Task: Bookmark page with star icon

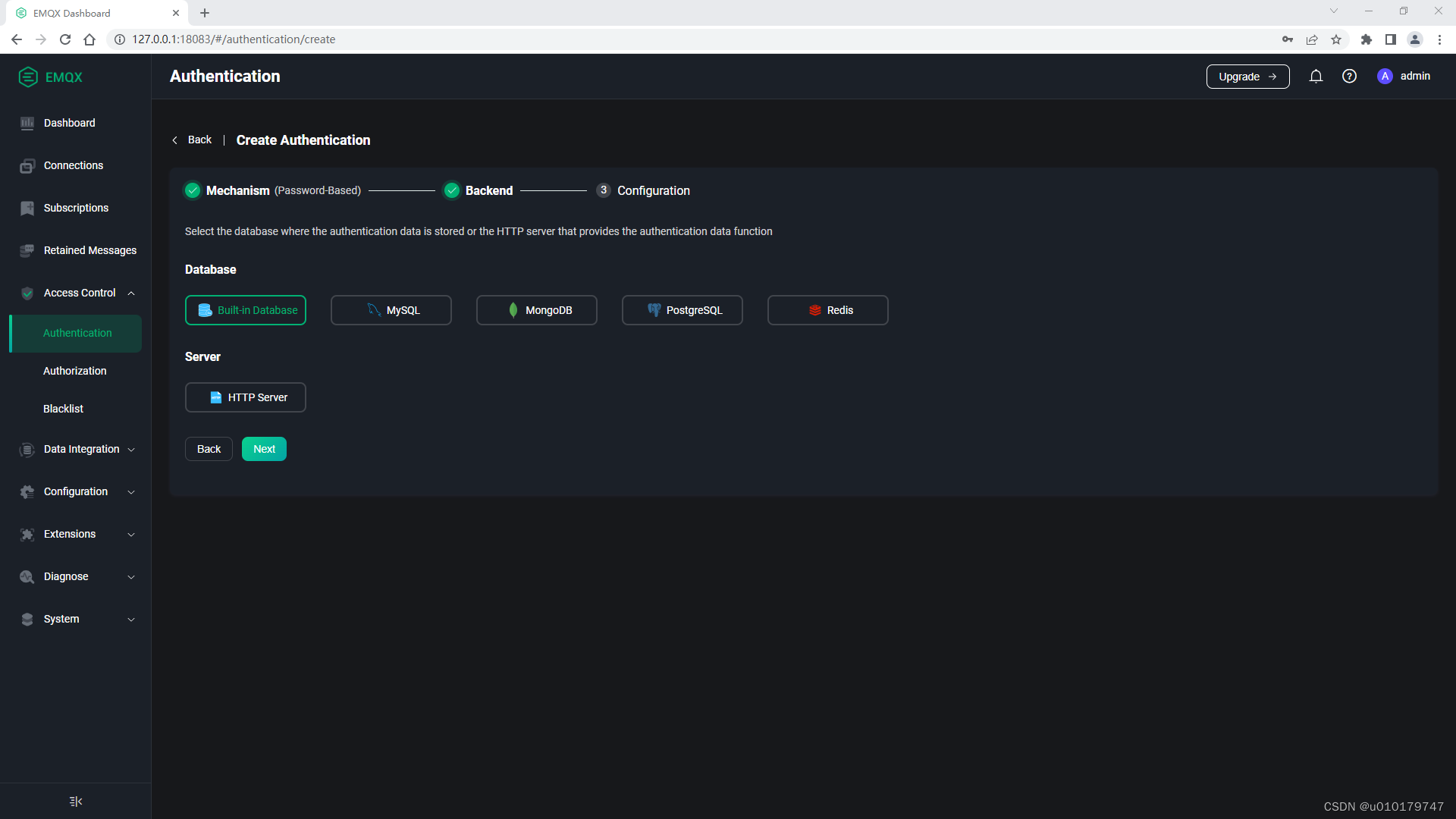Action: (x=1336, y=39)
